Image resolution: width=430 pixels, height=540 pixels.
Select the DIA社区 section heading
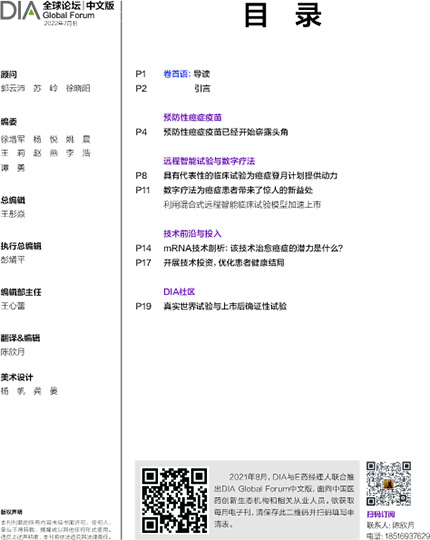179,292
